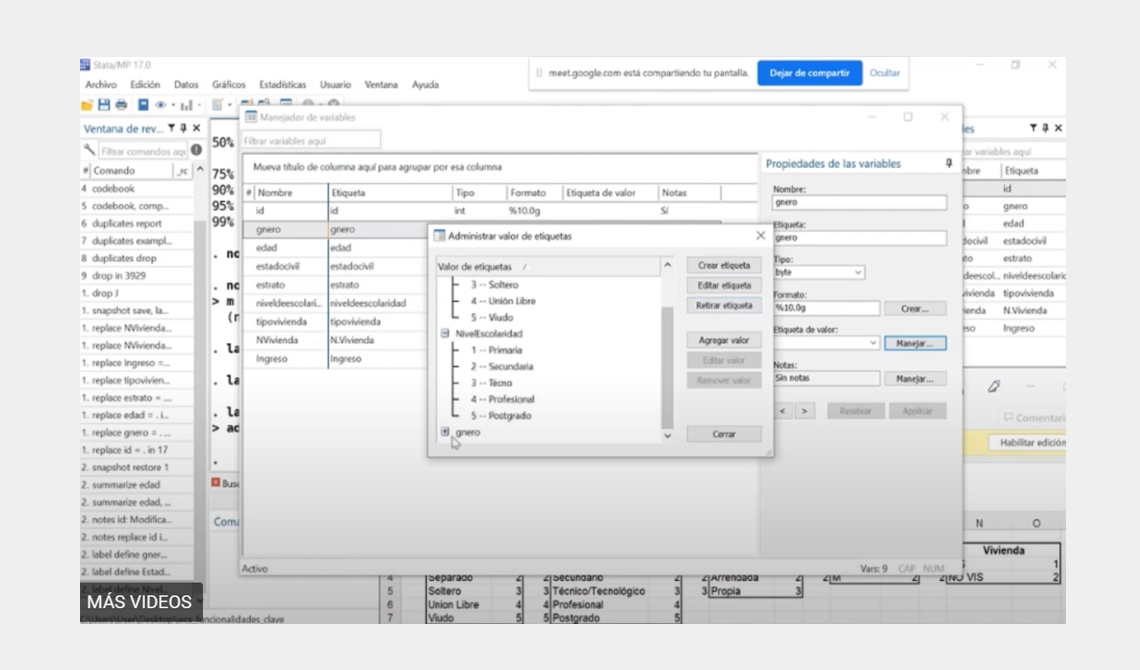Close the right variables panel with X
The image size is (1140, 670).
pyautogui.click(x=1059, y=128)
